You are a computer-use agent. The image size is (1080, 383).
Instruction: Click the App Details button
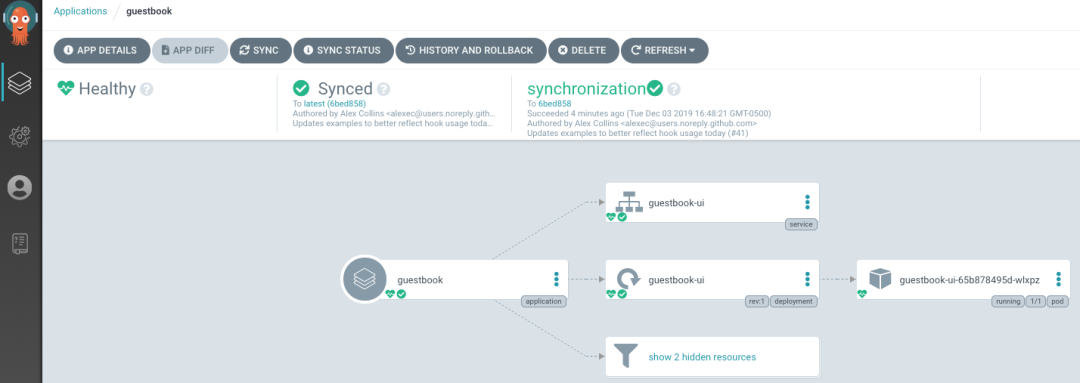pos(102,50)
